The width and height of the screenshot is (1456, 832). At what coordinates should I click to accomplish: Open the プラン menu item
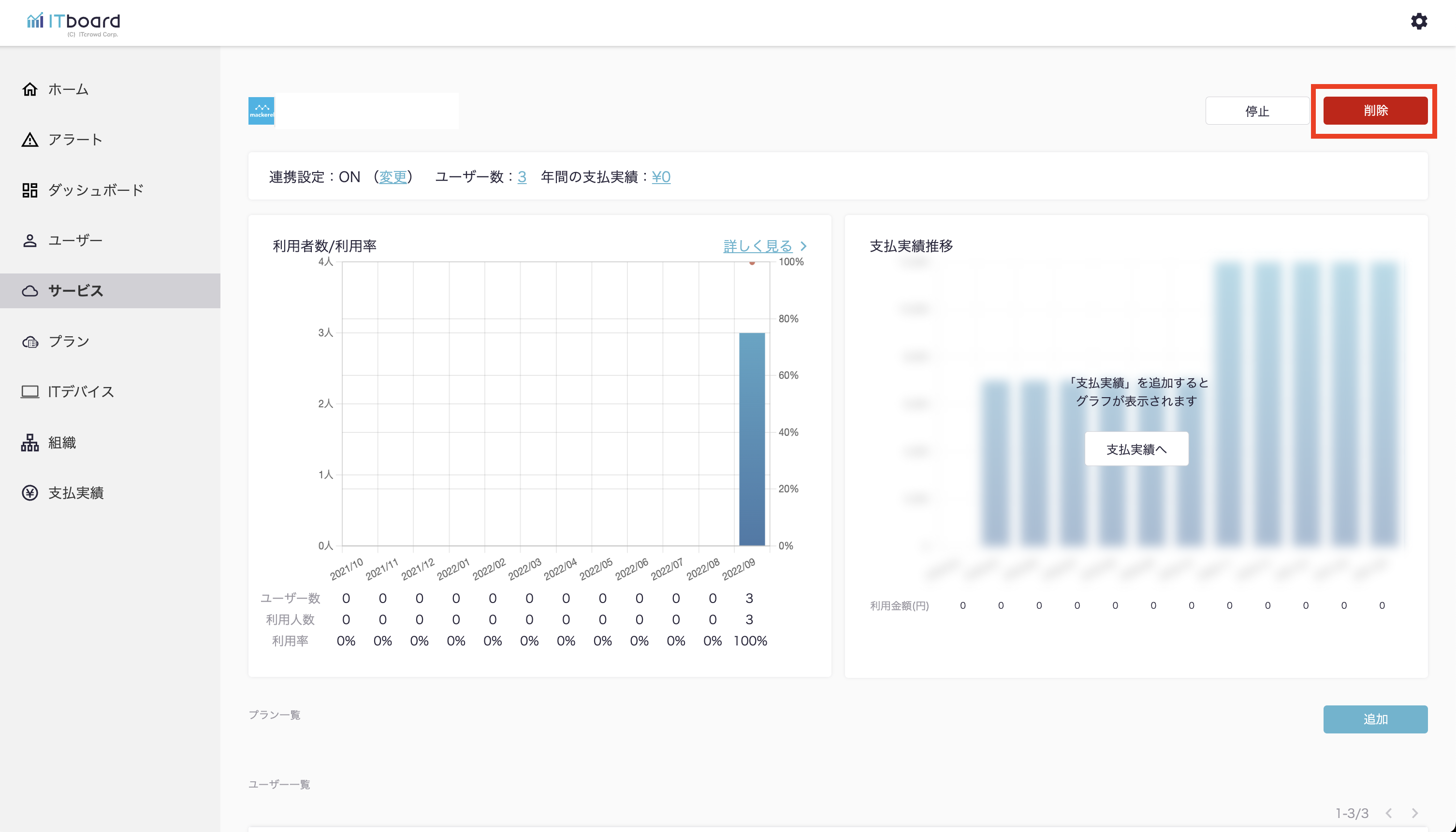69,341
